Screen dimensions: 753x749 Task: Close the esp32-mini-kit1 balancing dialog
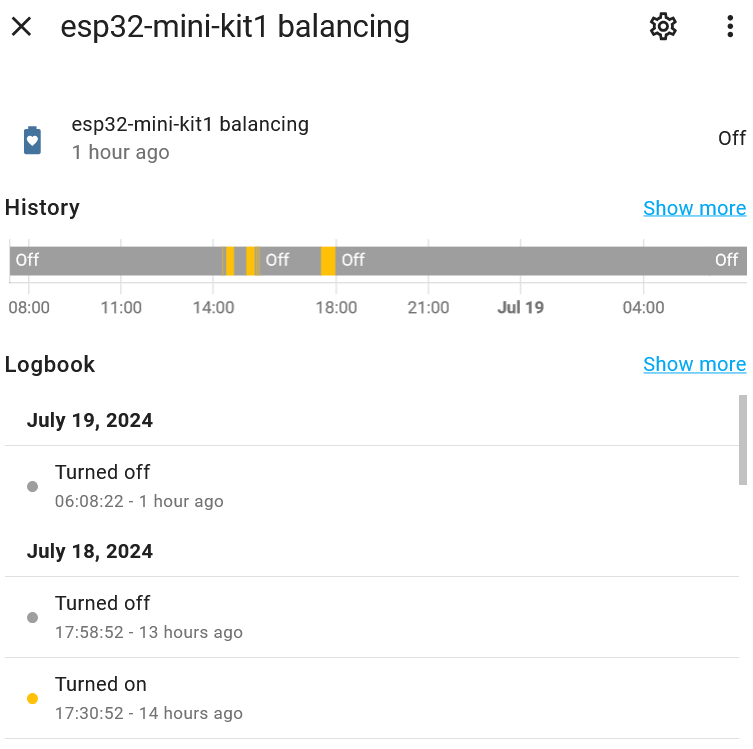click(x=21, y=27)
